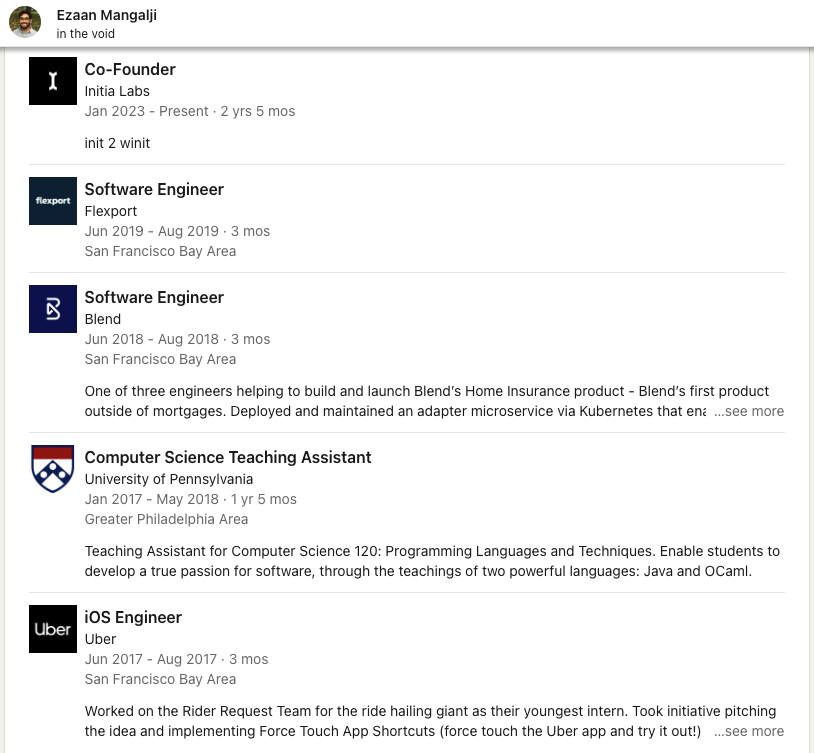This screenshot has height=753, width=814.
Task: Select the iOS Engineer job title
Action: point(133,617)
